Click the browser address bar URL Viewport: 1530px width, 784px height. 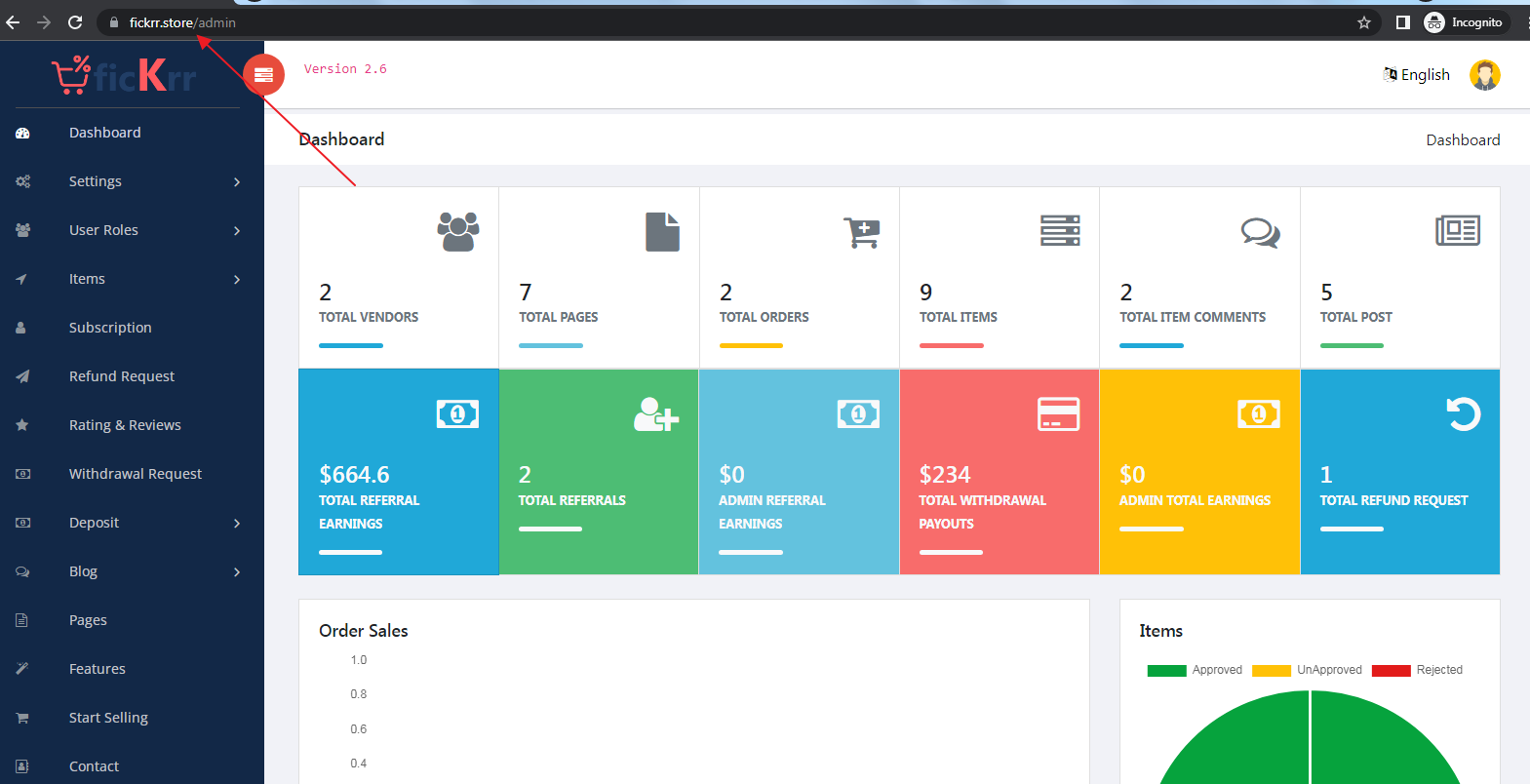(182, 22)
